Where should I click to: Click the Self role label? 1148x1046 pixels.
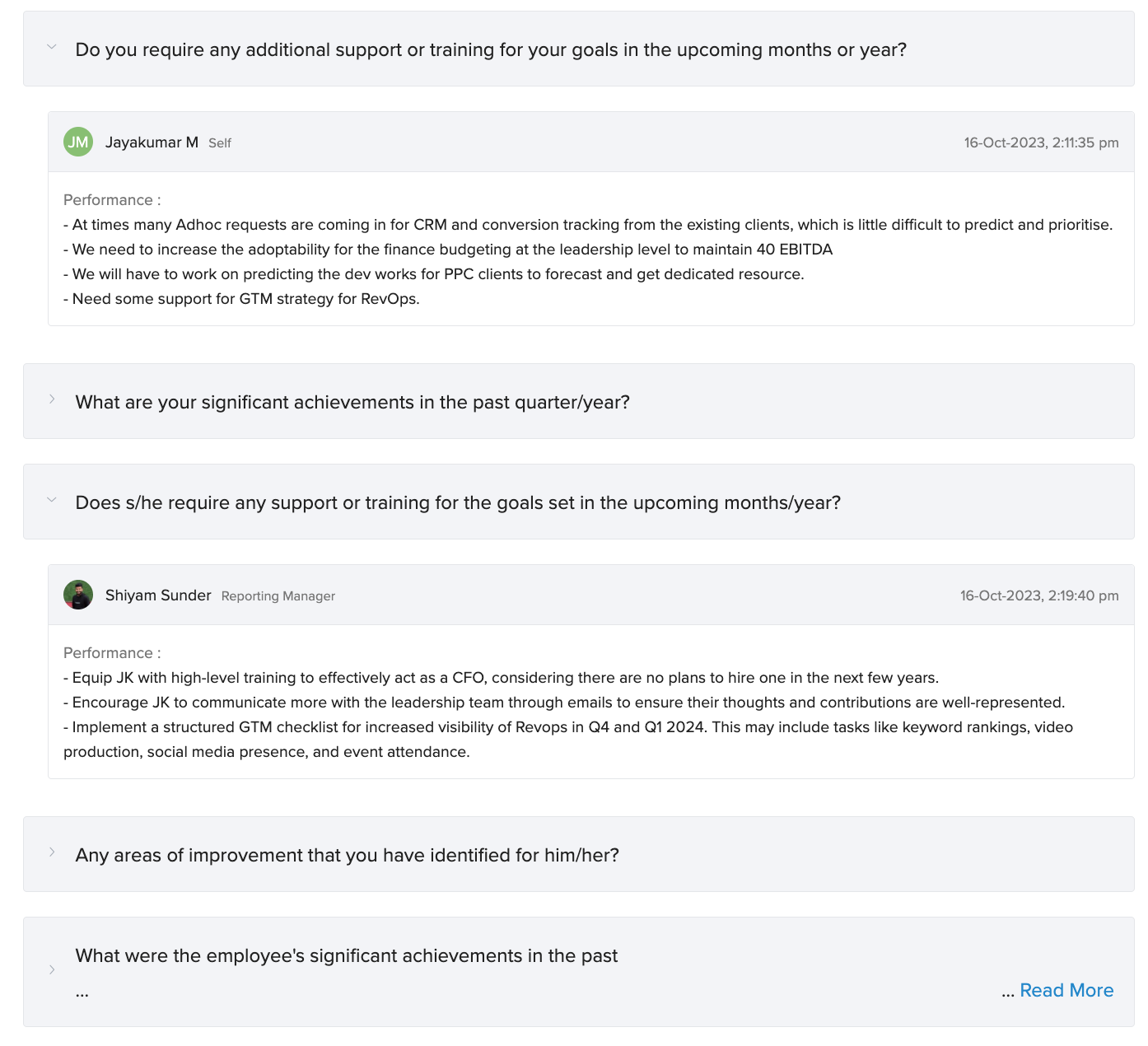coord(220,143)
